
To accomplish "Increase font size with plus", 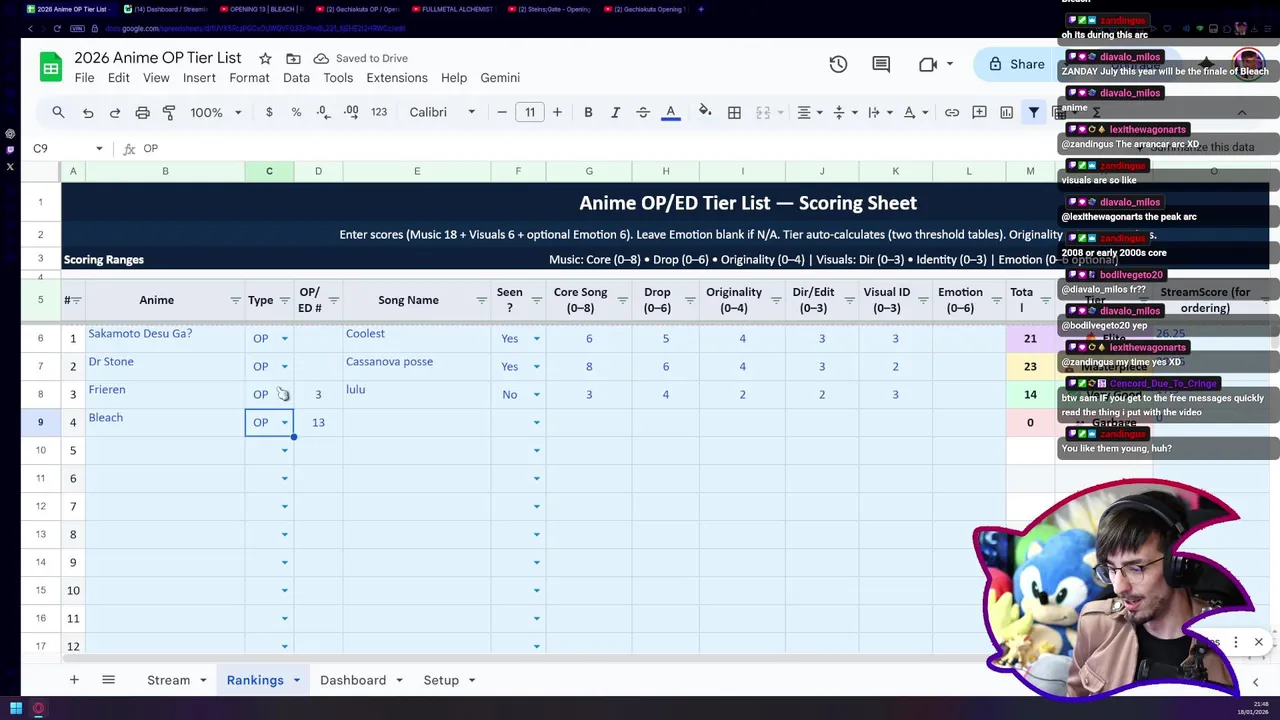I will coord(557,112).
